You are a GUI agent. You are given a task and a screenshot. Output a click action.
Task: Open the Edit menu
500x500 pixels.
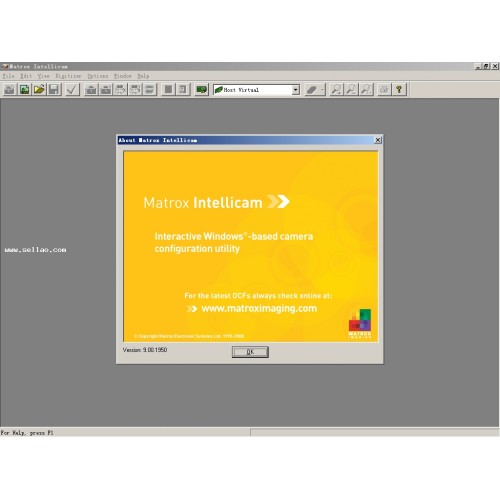click(x=26, y=76)
